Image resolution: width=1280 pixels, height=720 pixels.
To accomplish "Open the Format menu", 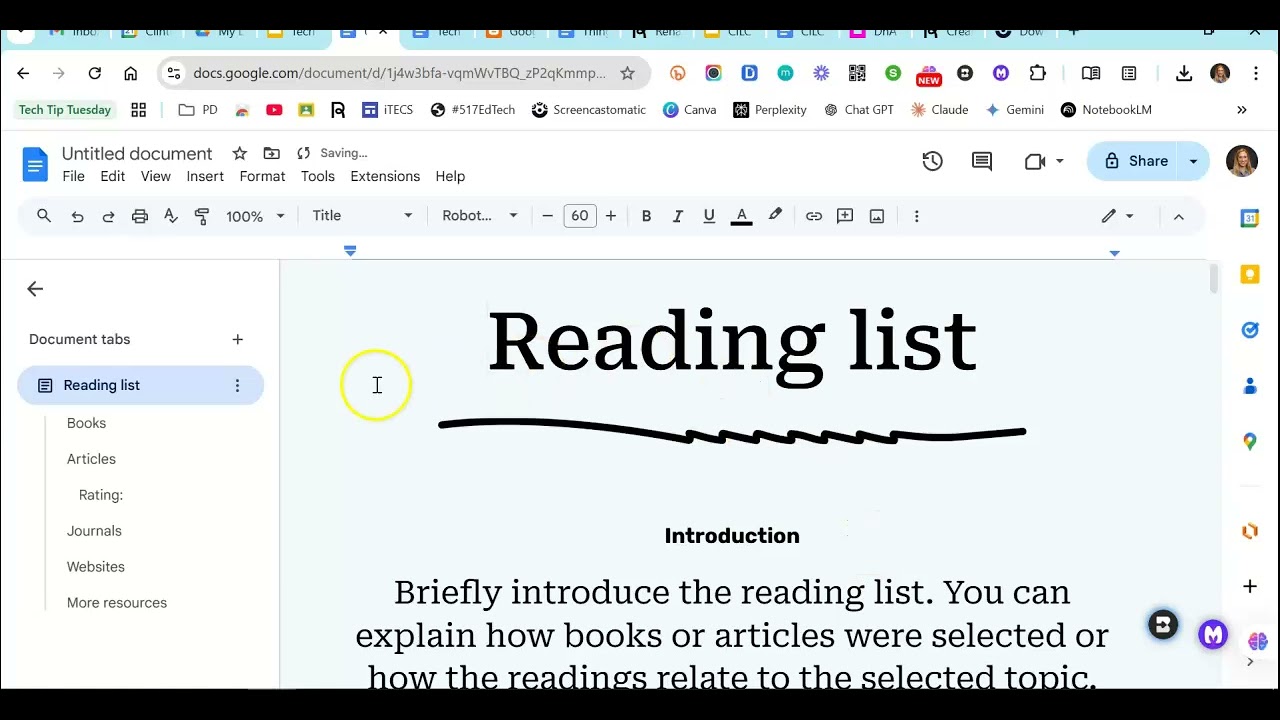I will [x=262, y=176].
